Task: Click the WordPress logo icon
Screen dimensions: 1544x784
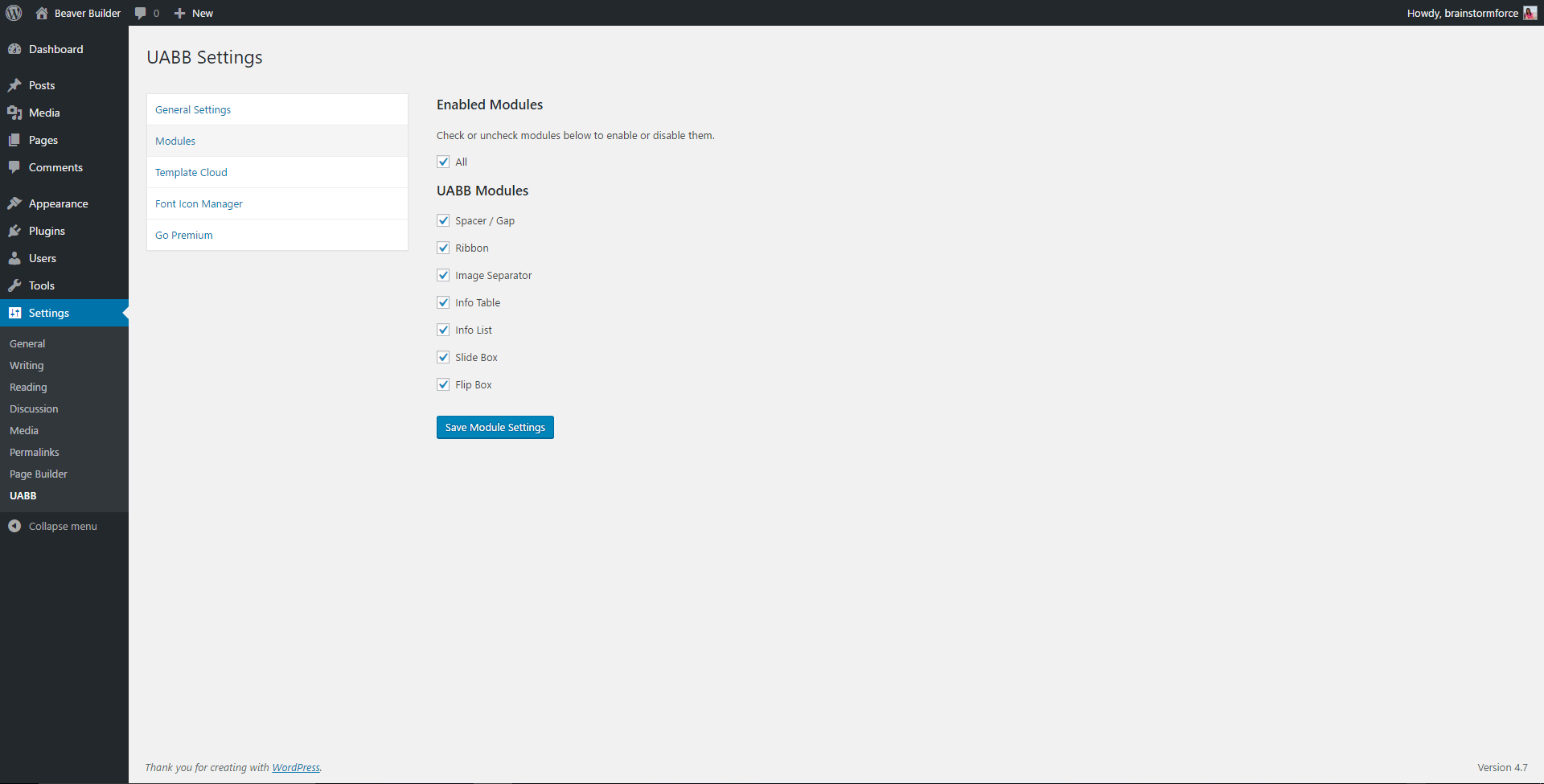Action: (x=14, y=13)
